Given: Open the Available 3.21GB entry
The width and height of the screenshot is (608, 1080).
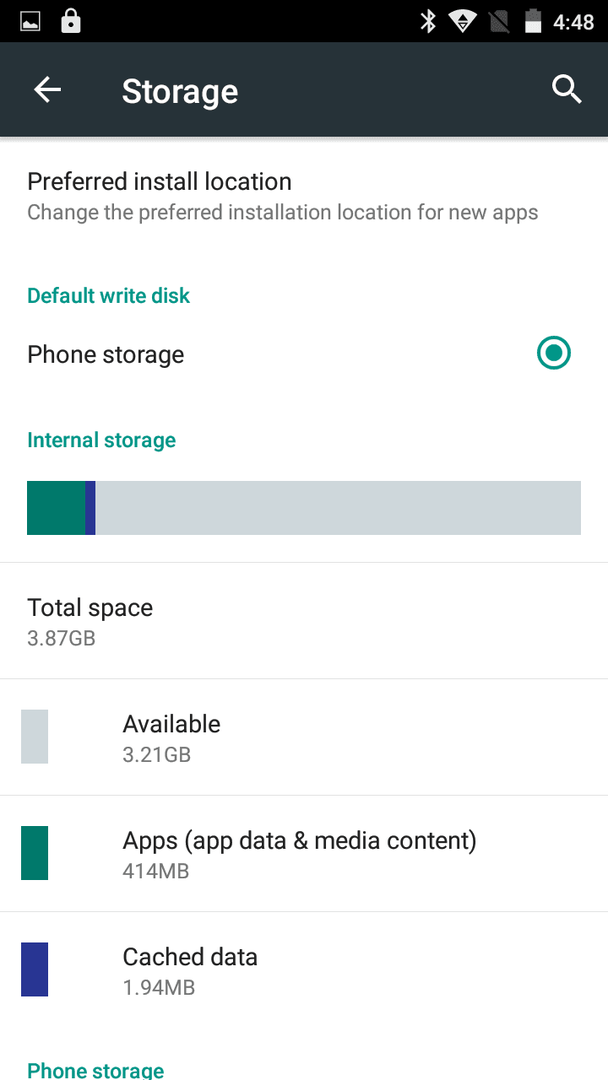Looking at the screenshot, I should [x=304, y=737].
